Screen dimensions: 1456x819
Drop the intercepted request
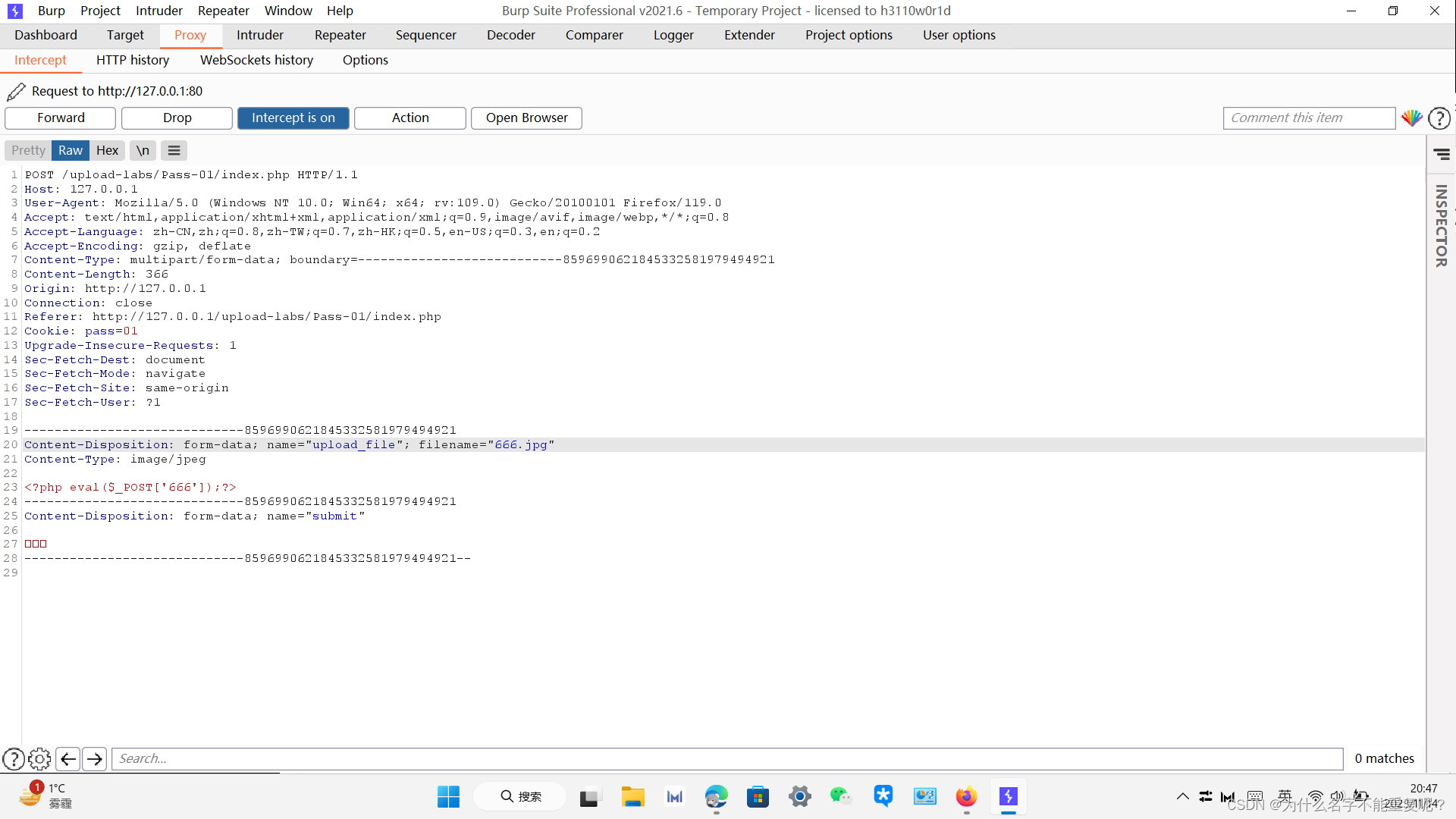click(x=177, y=118)
